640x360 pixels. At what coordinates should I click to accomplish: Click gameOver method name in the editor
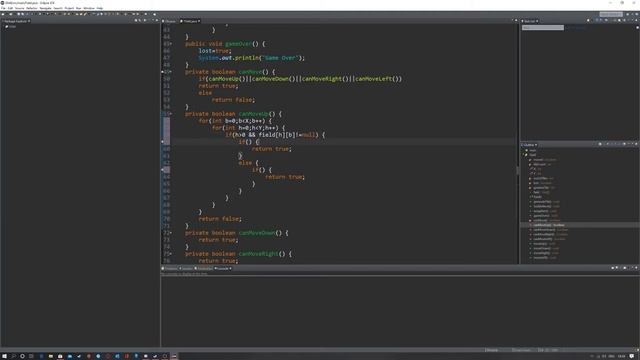tap(238, 44)
